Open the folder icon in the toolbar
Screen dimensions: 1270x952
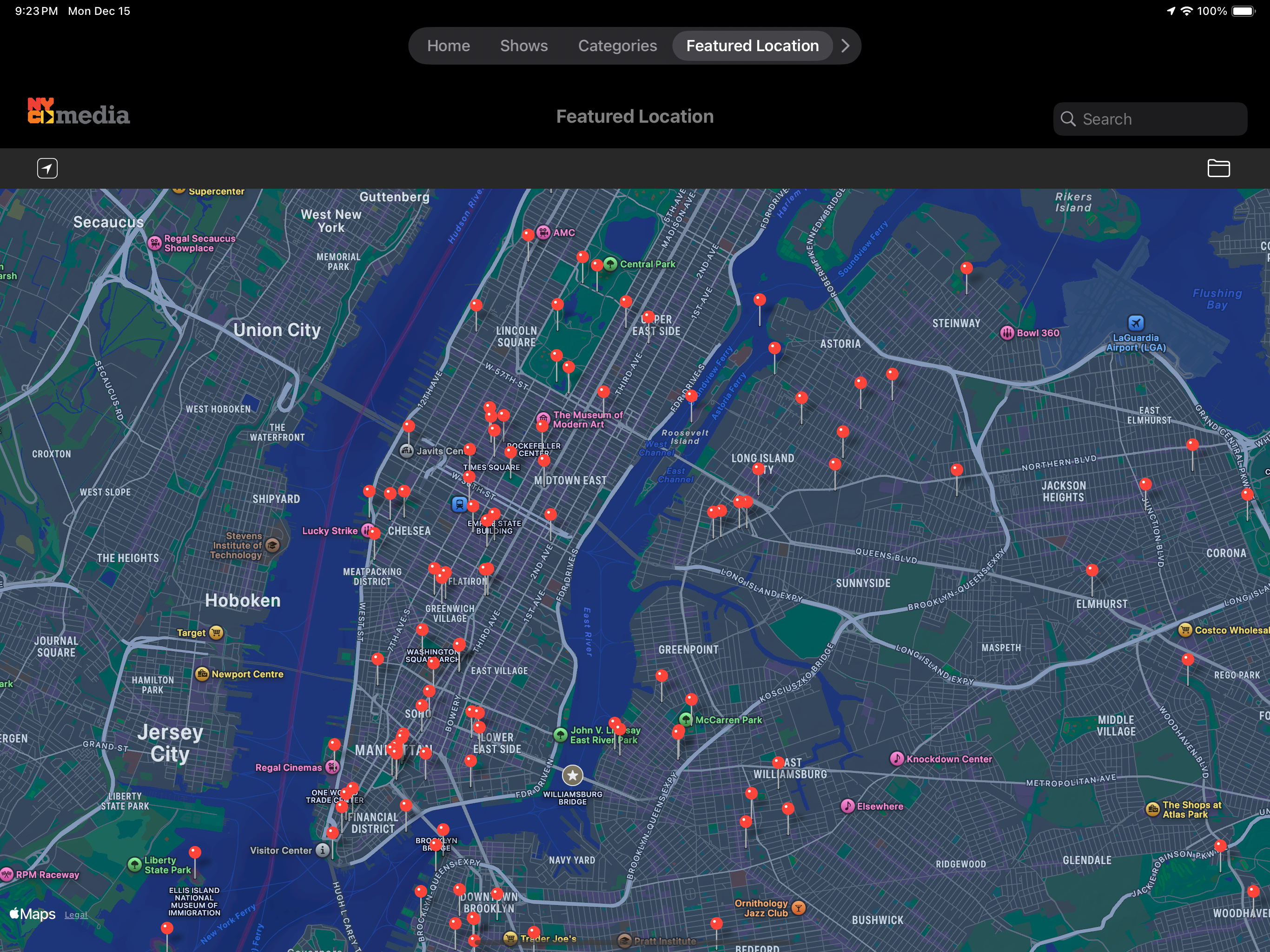pos(1218,168)
